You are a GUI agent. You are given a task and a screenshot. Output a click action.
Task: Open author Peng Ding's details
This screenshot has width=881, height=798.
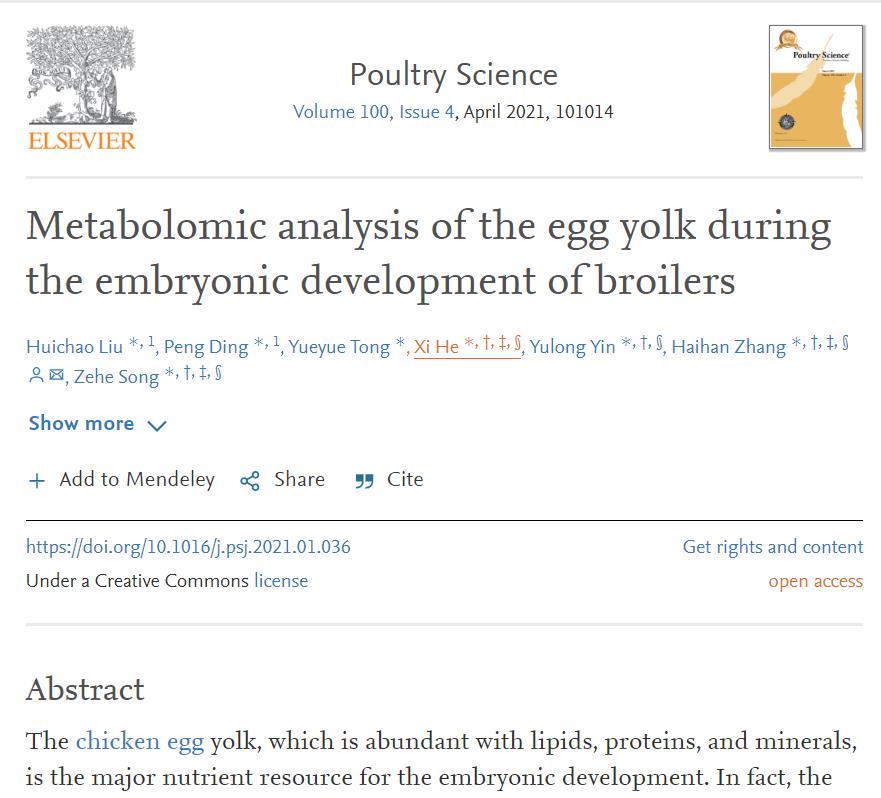pos(205,347)
